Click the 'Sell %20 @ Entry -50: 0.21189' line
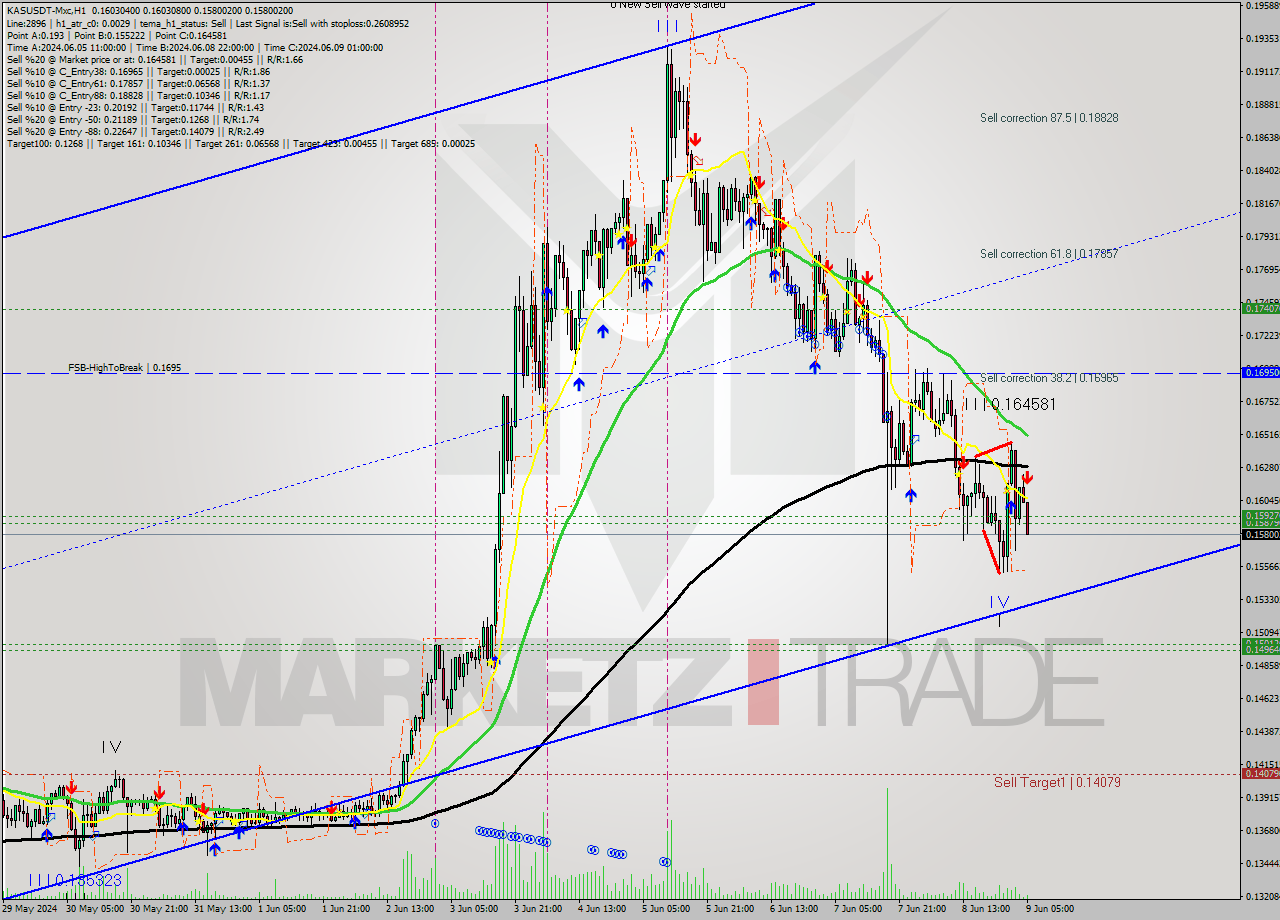 point(133,119)
